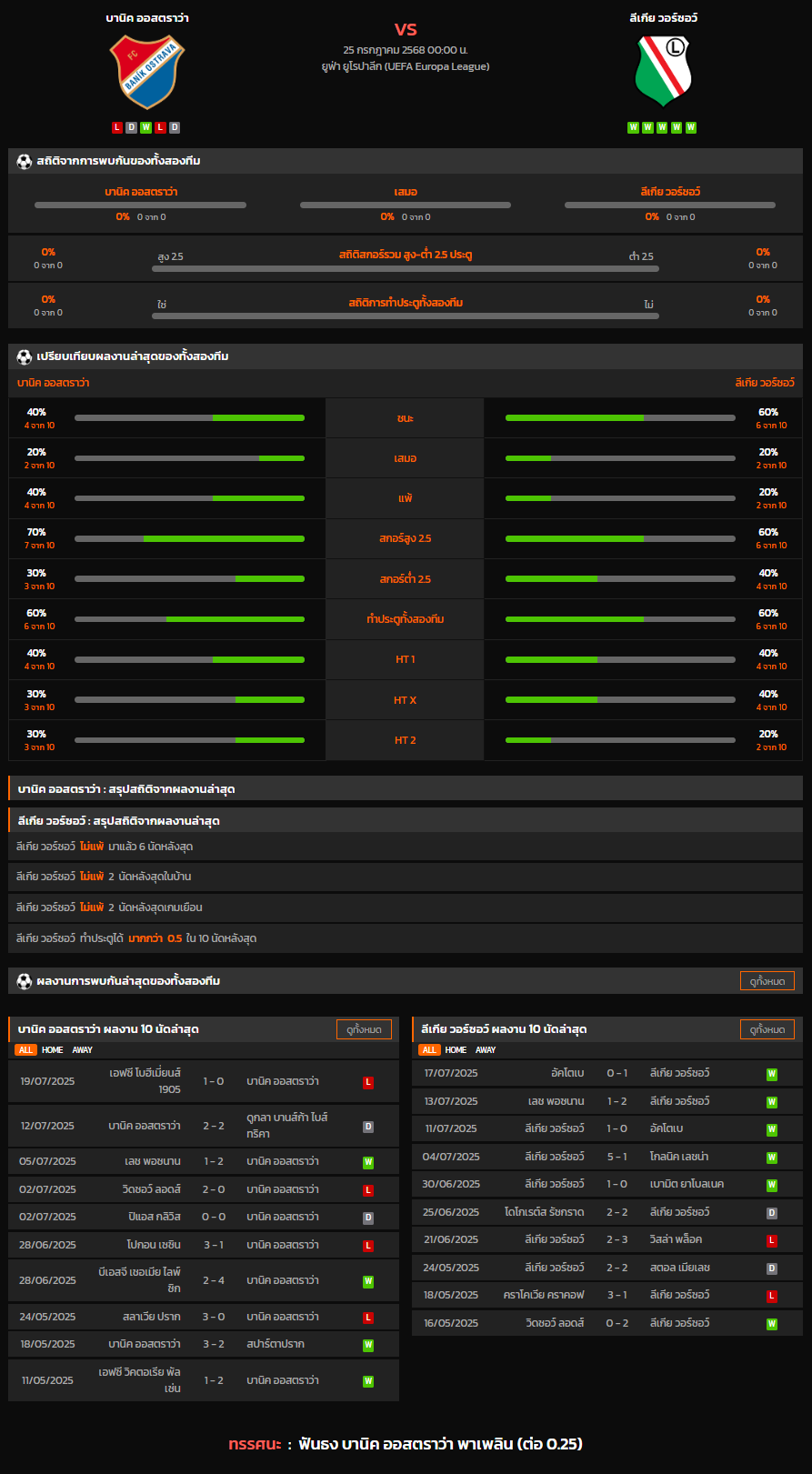Click ดูทั้งหมด in the ผลงานการพบกันล่าสุด header
The height and width of the screenshot is (1474, 812).
coord(767,981)
